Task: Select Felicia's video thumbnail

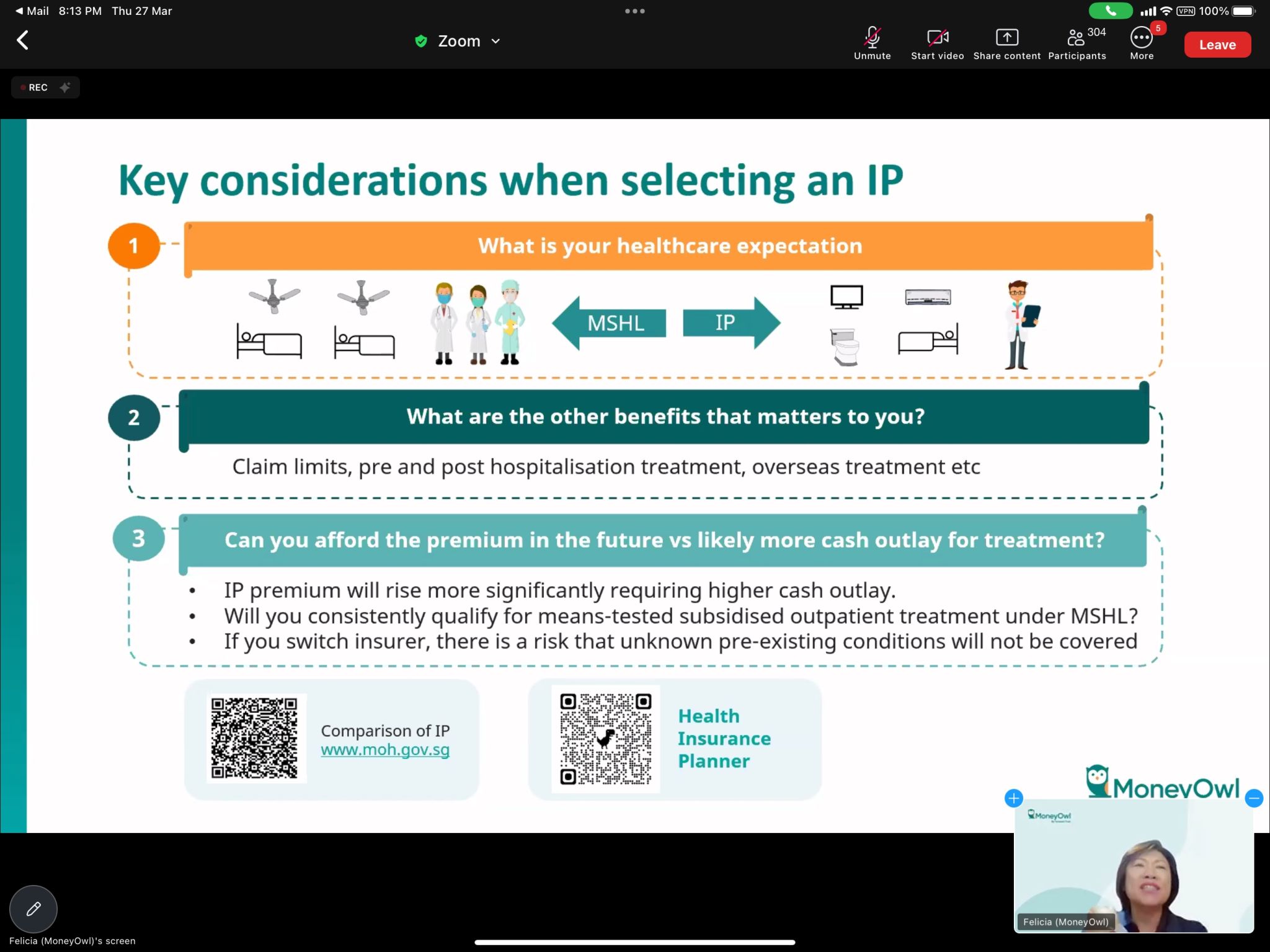Action: click(x=1134, y=866)
